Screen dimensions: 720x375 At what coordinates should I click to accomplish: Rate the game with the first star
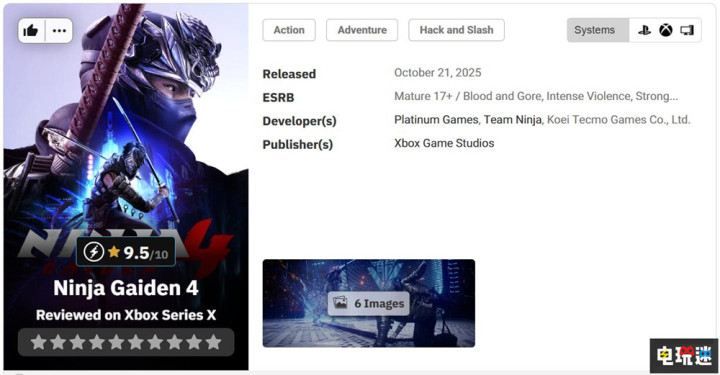click(x=38, y=342)
